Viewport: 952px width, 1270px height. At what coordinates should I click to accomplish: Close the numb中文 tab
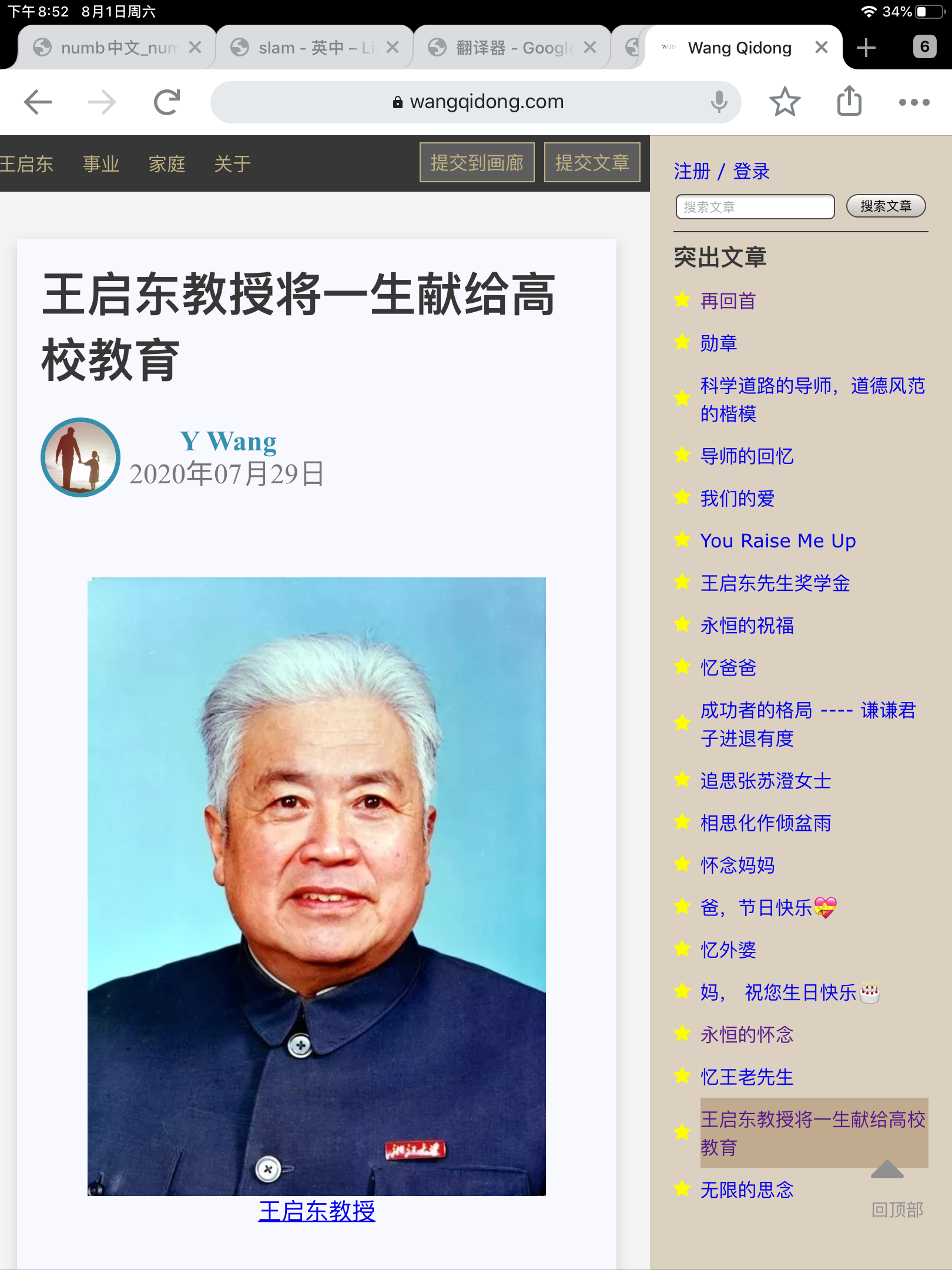tap(195, 48)
